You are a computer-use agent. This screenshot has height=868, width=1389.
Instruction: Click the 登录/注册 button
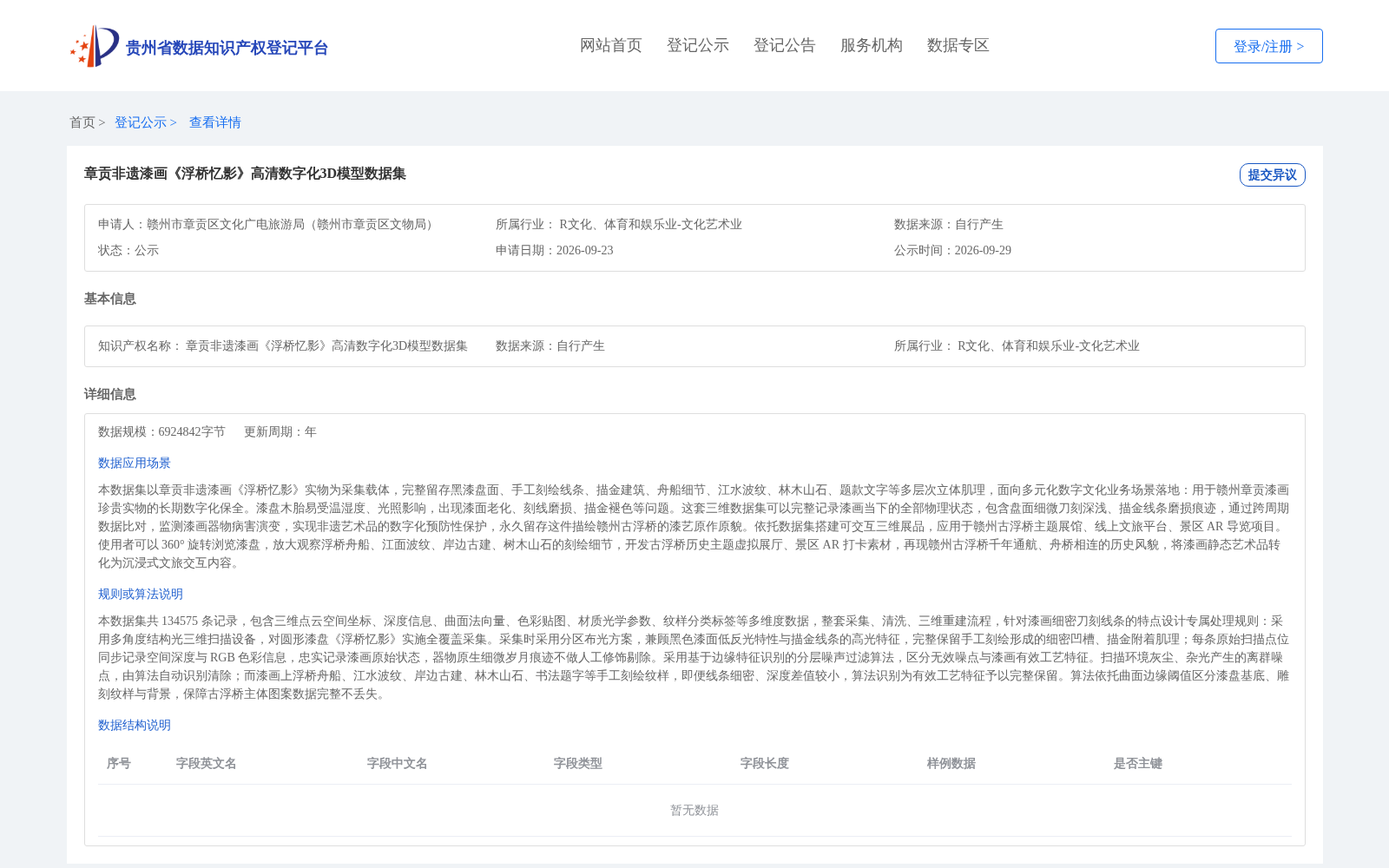[1268, 46]
